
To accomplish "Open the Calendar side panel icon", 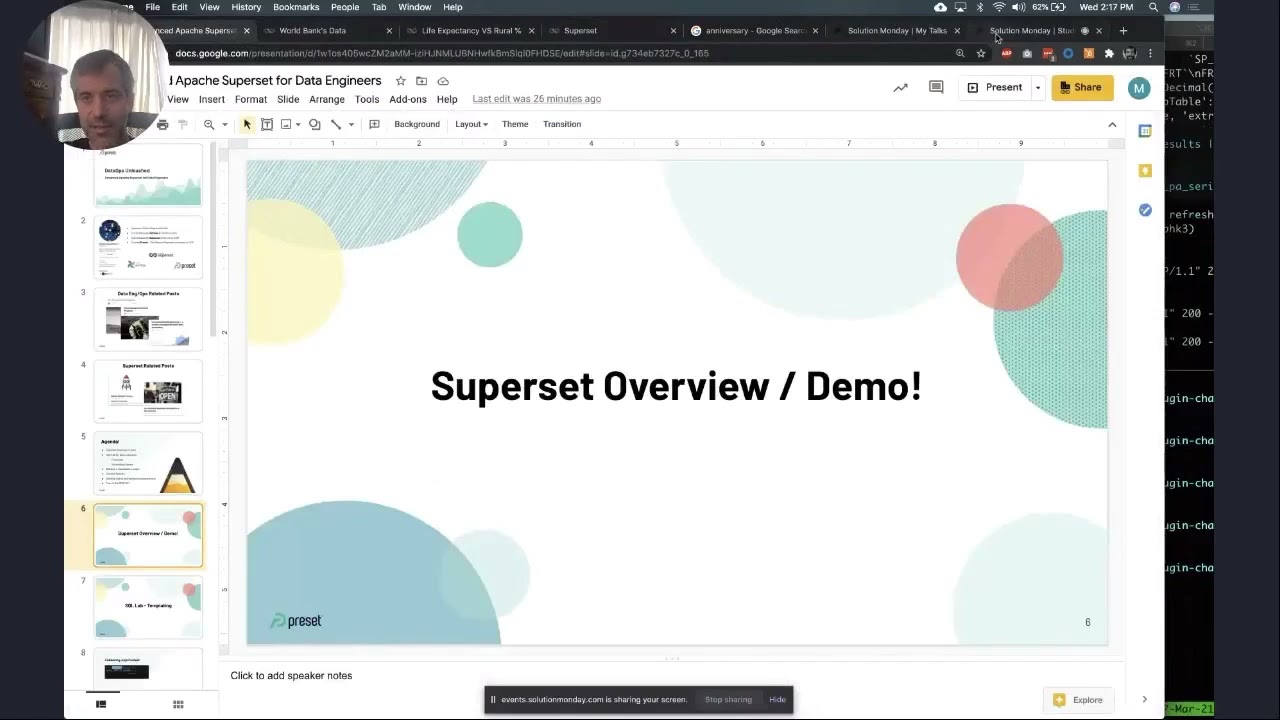I will pos(1145,131).
